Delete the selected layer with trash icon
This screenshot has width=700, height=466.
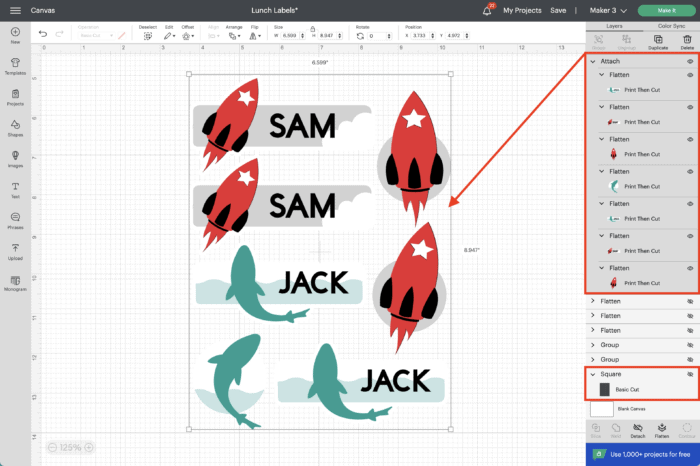(686, 40)
